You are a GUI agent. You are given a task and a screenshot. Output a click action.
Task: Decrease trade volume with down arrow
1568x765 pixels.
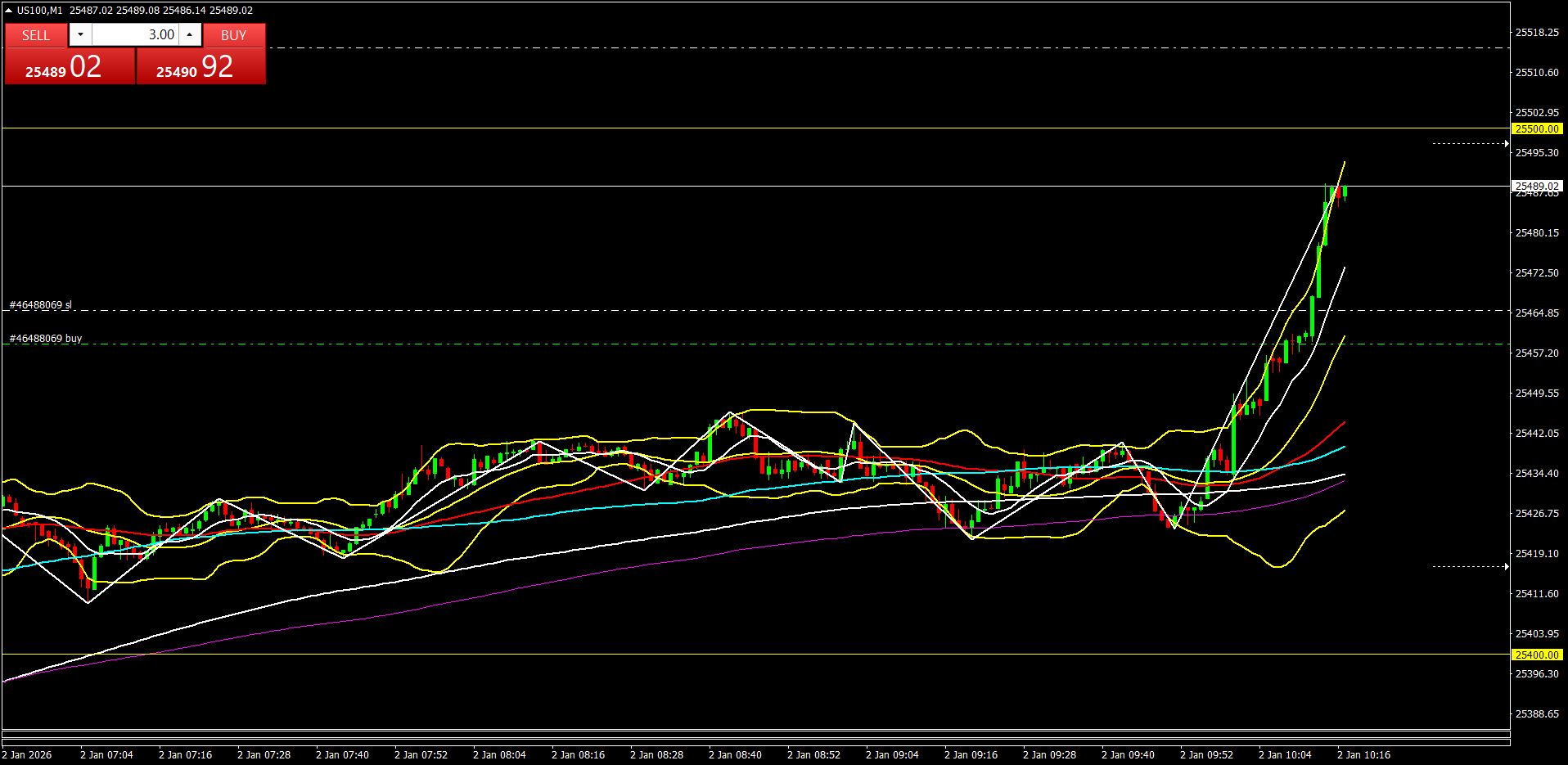point(80,34)
